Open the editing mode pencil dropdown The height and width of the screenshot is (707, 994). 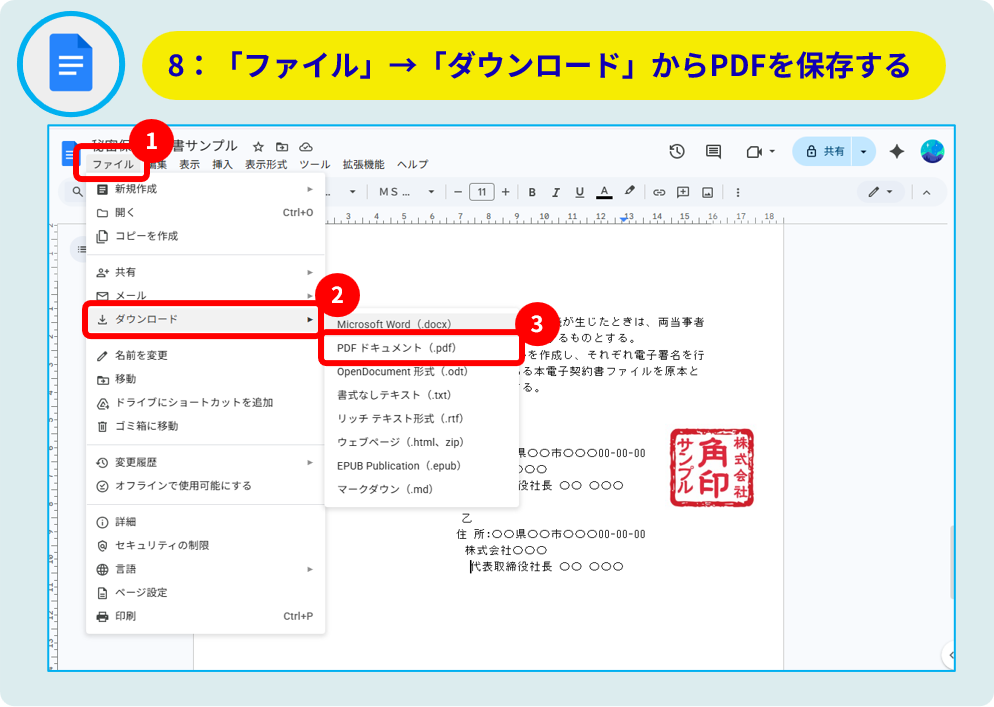[879, 192]
